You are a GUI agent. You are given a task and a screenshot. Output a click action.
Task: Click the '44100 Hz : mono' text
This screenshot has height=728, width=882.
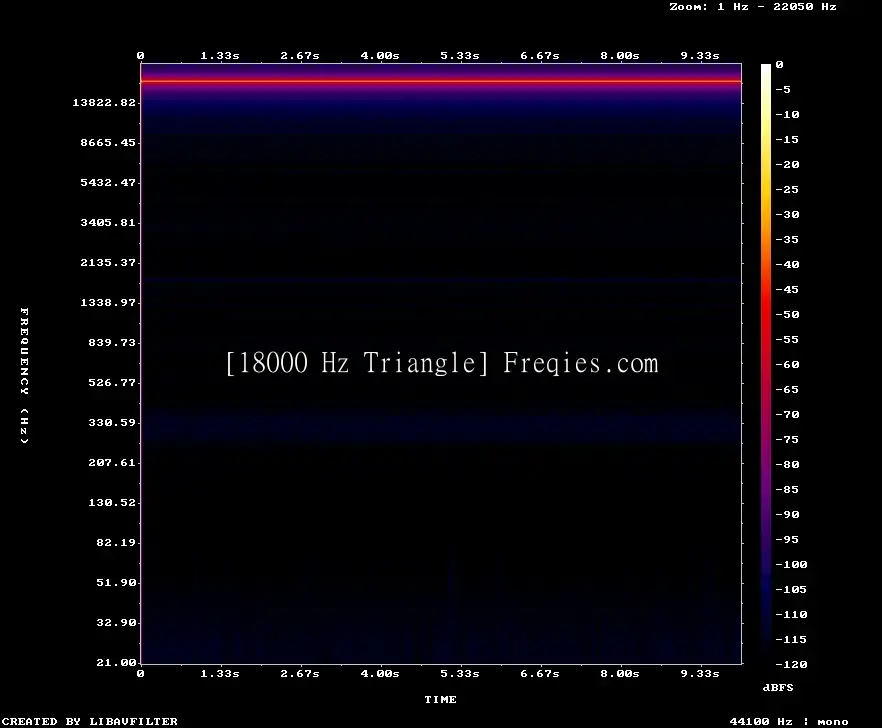[x=789, y=721]
